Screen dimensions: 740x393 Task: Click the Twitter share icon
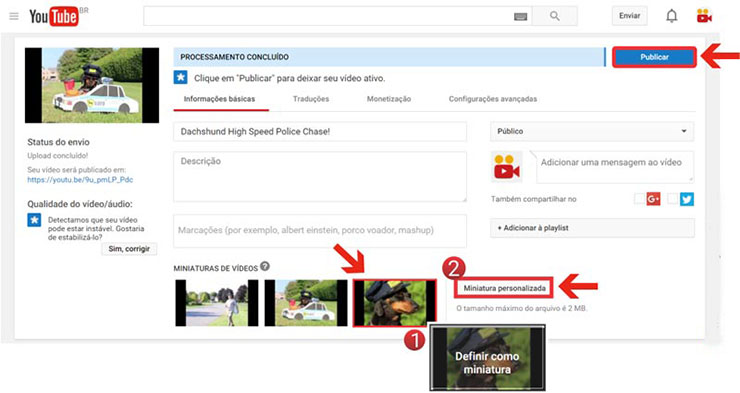click(687, 199)
